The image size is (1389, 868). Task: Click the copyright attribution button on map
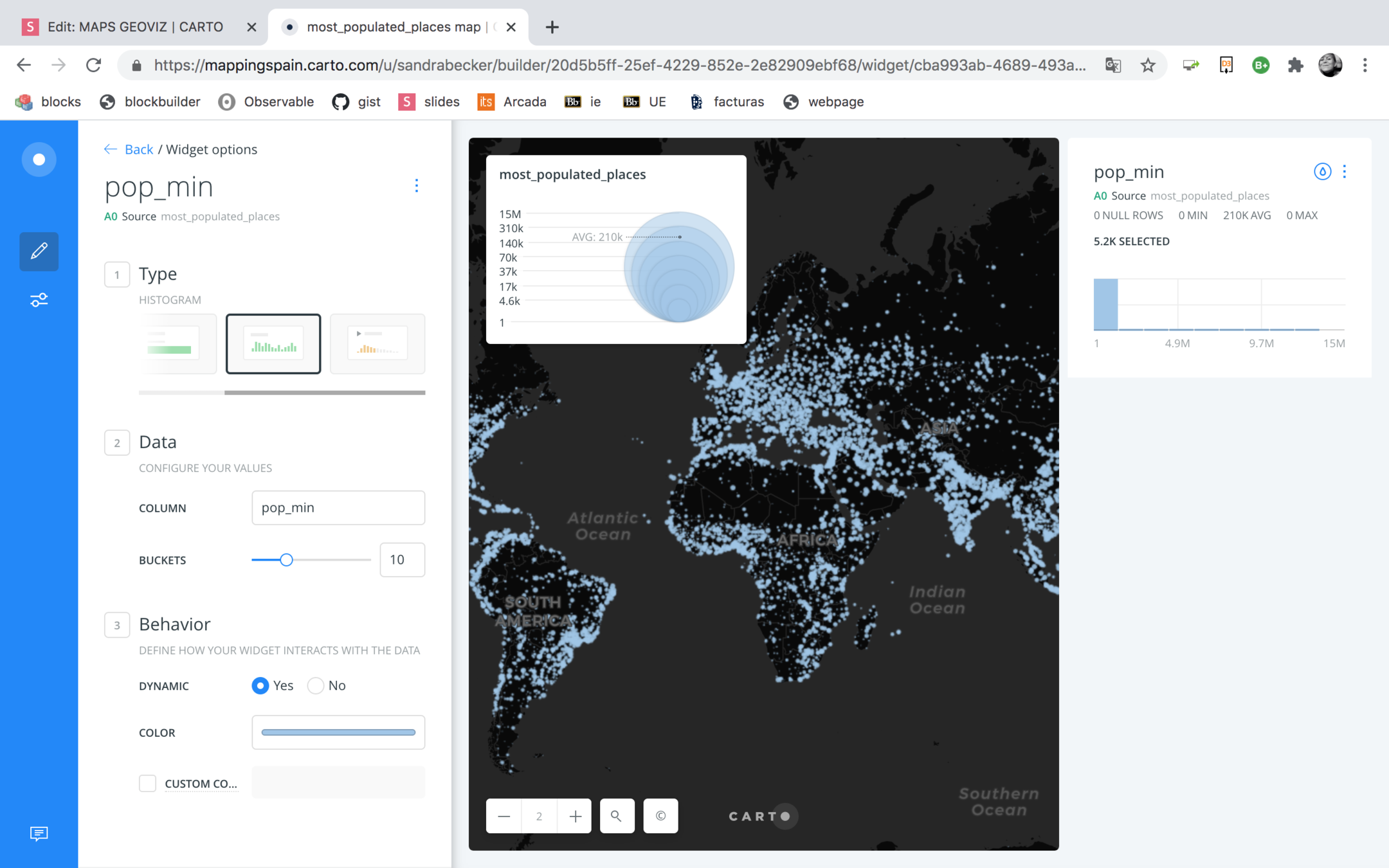pos(660,816)
